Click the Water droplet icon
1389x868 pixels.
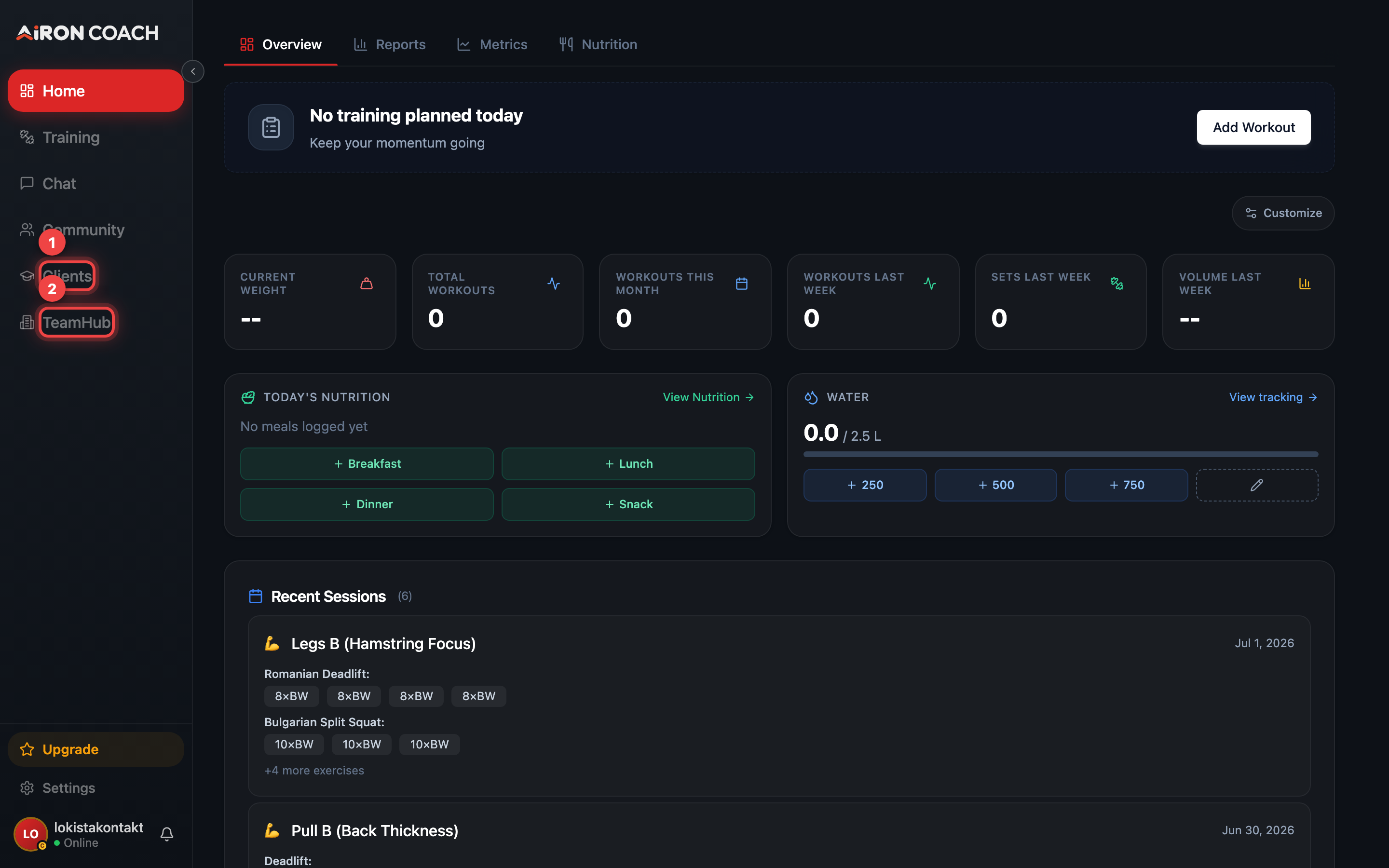[x=811, y=397]
